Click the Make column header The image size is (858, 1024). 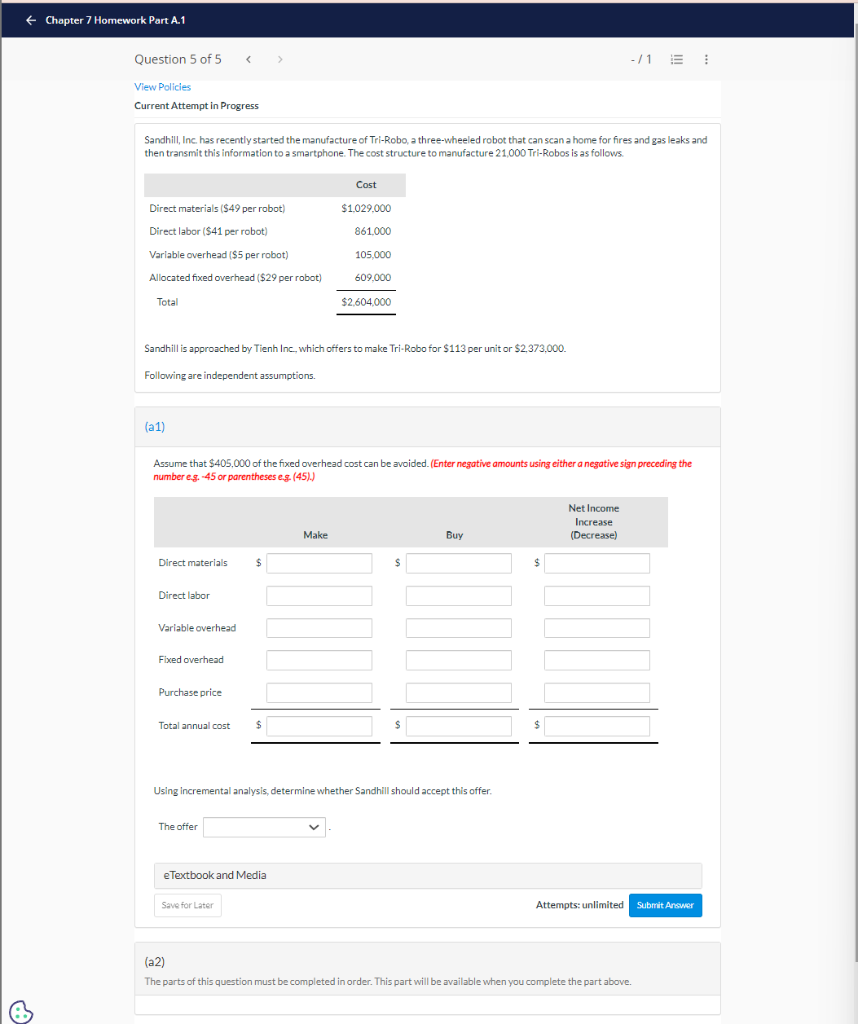315,535
